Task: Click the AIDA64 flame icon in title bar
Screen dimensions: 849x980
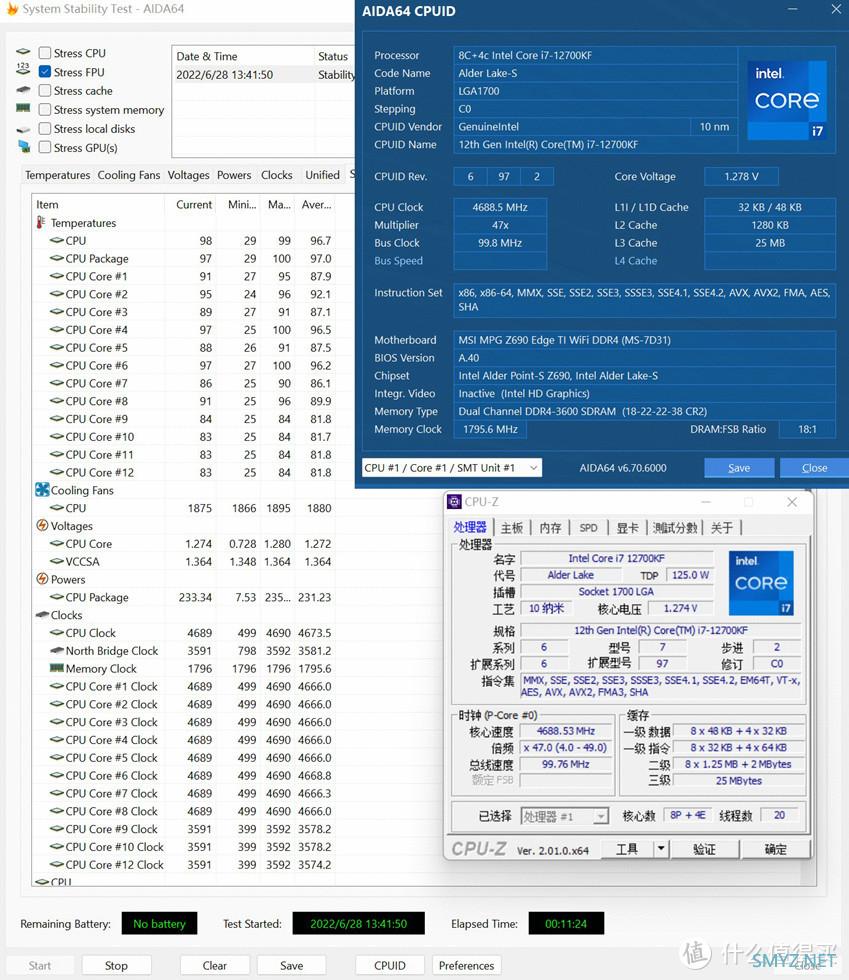Action: tap(12, 9)
